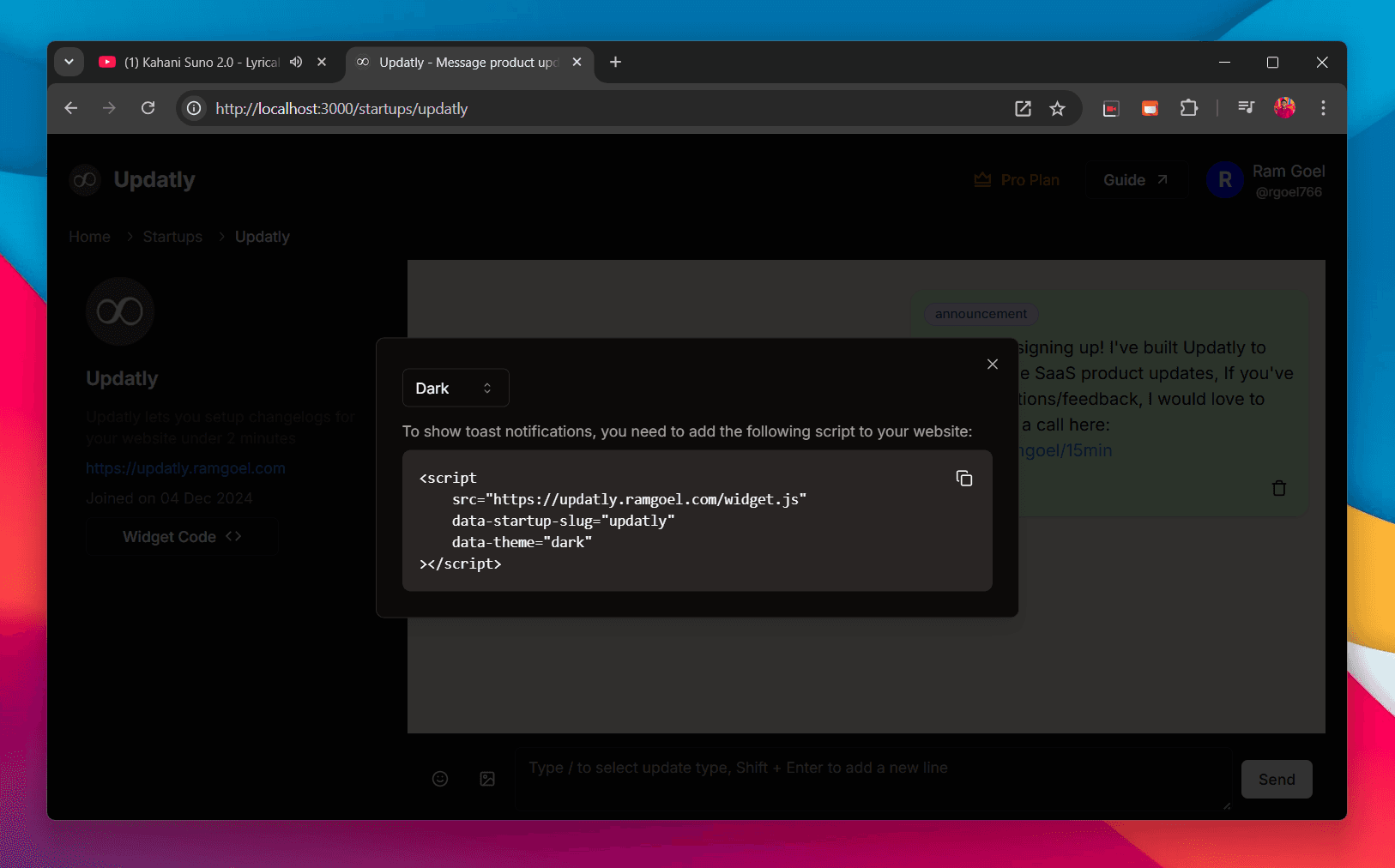Open the Chrome profile avatar
The height and width of the screenshot is (868, 1395).
coord(1284,108)
